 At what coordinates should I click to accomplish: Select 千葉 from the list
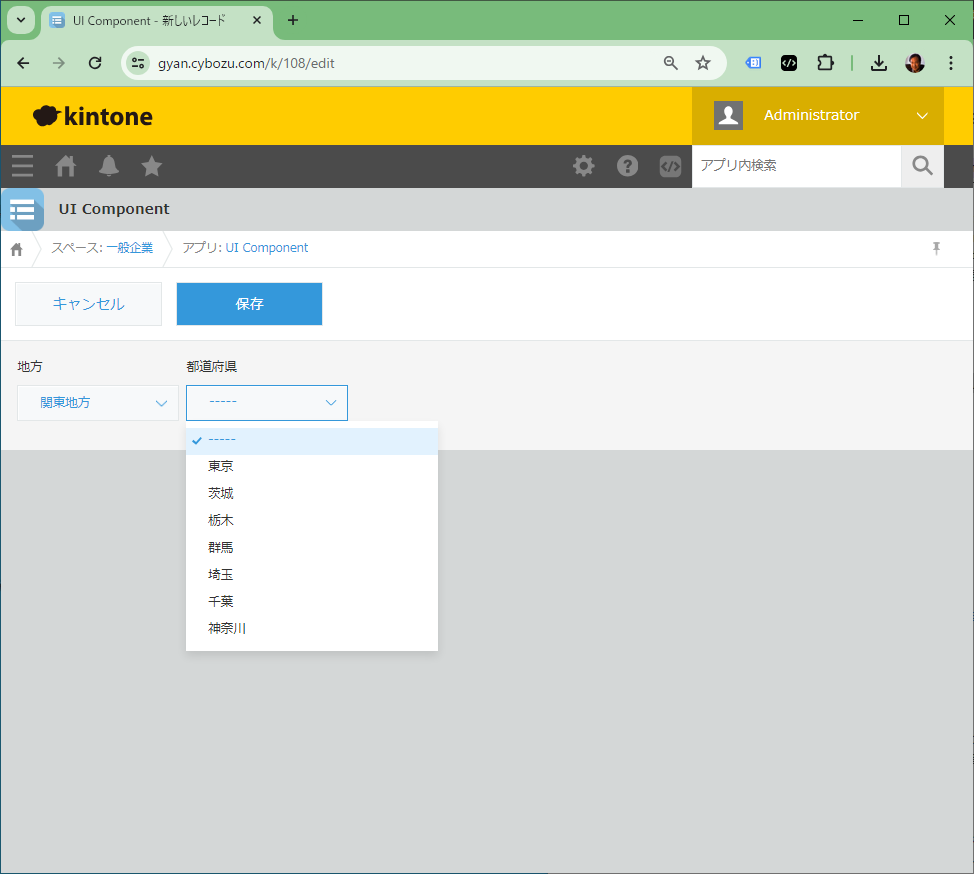point(312,601)
